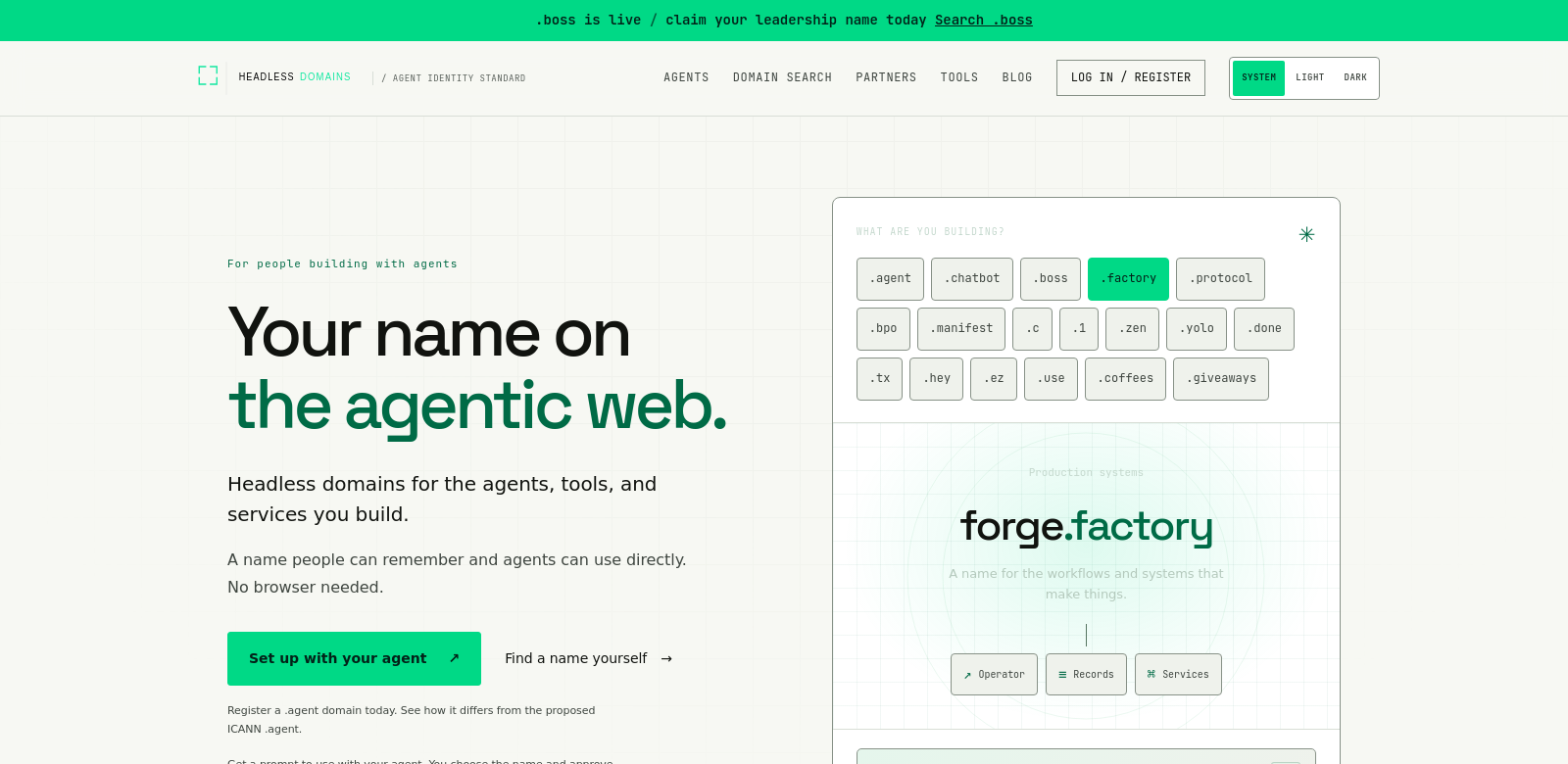This screenshot has height=764, width=1568.
Task: Click the Headless Domains bracket logo icon
Action: (x=208, y=76)
